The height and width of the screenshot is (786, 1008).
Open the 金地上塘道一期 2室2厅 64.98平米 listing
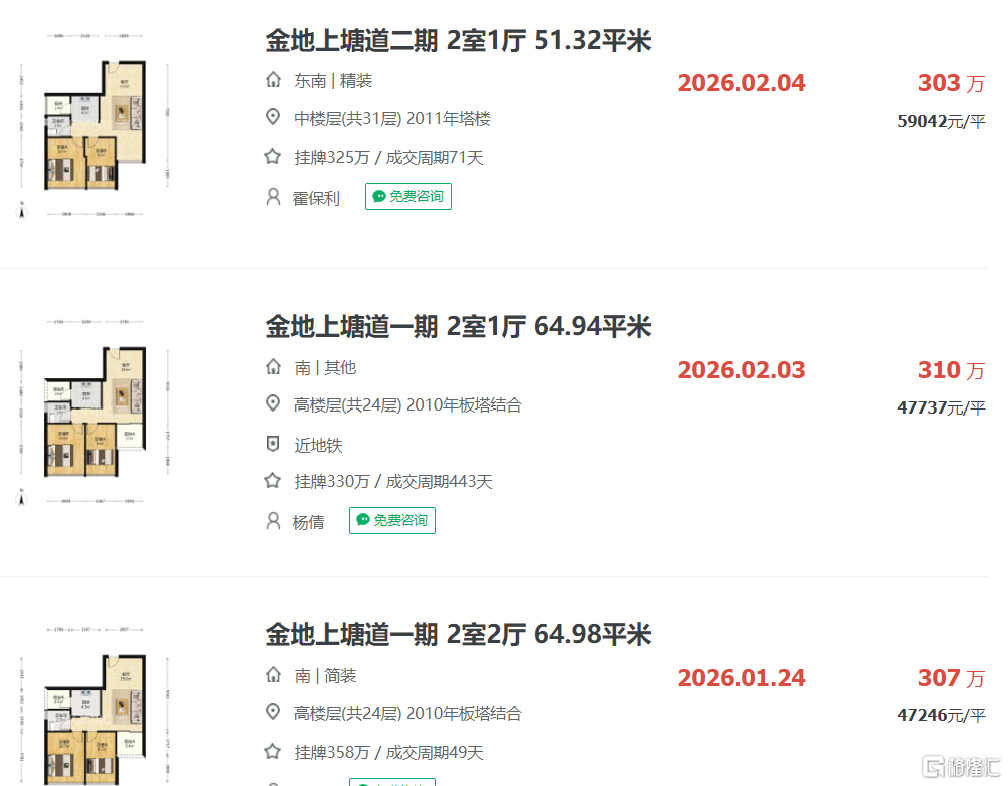pos(458,634)
